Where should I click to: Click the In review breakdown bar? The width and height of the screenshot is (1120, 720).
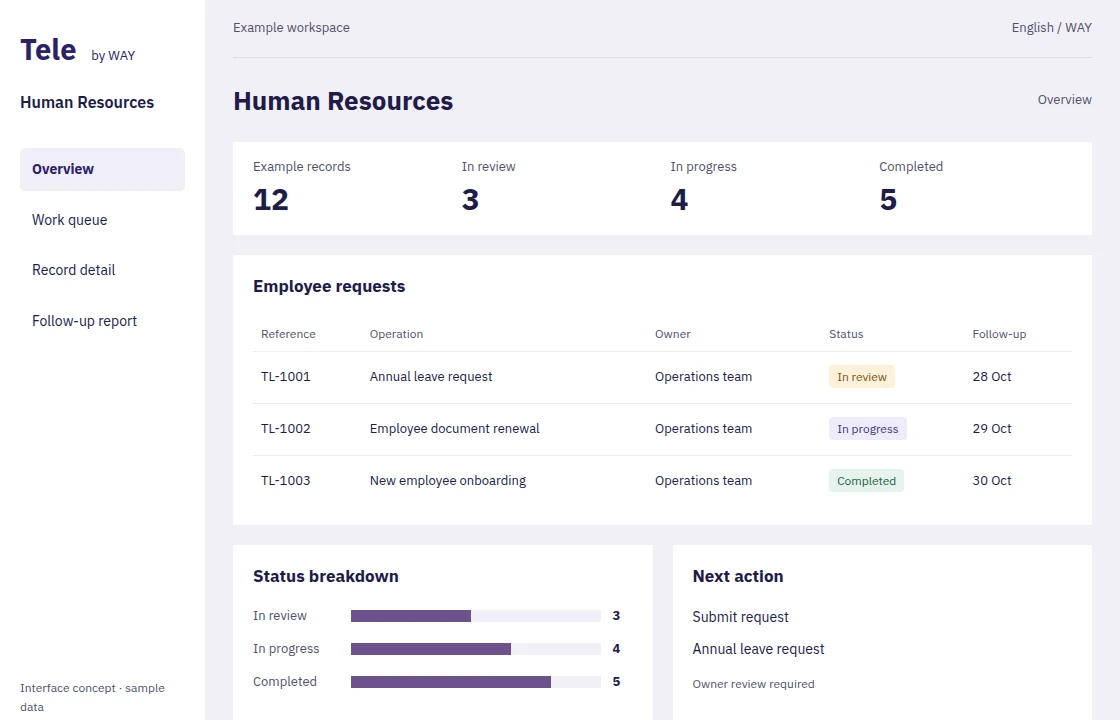click(x=476, y=616)
